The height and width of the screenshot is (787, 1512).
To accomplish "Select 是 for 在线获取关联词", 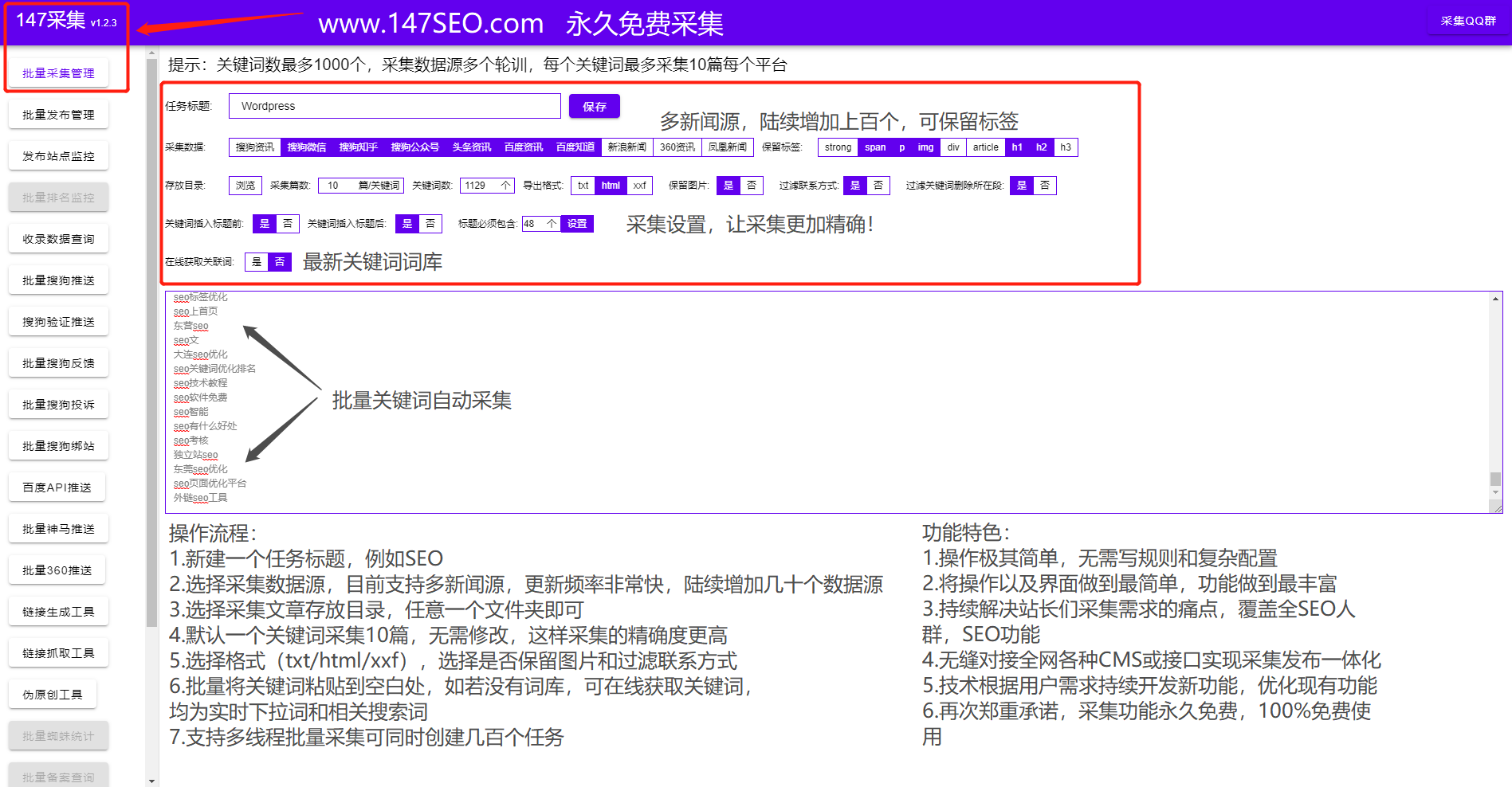I will tap(257, 261).
